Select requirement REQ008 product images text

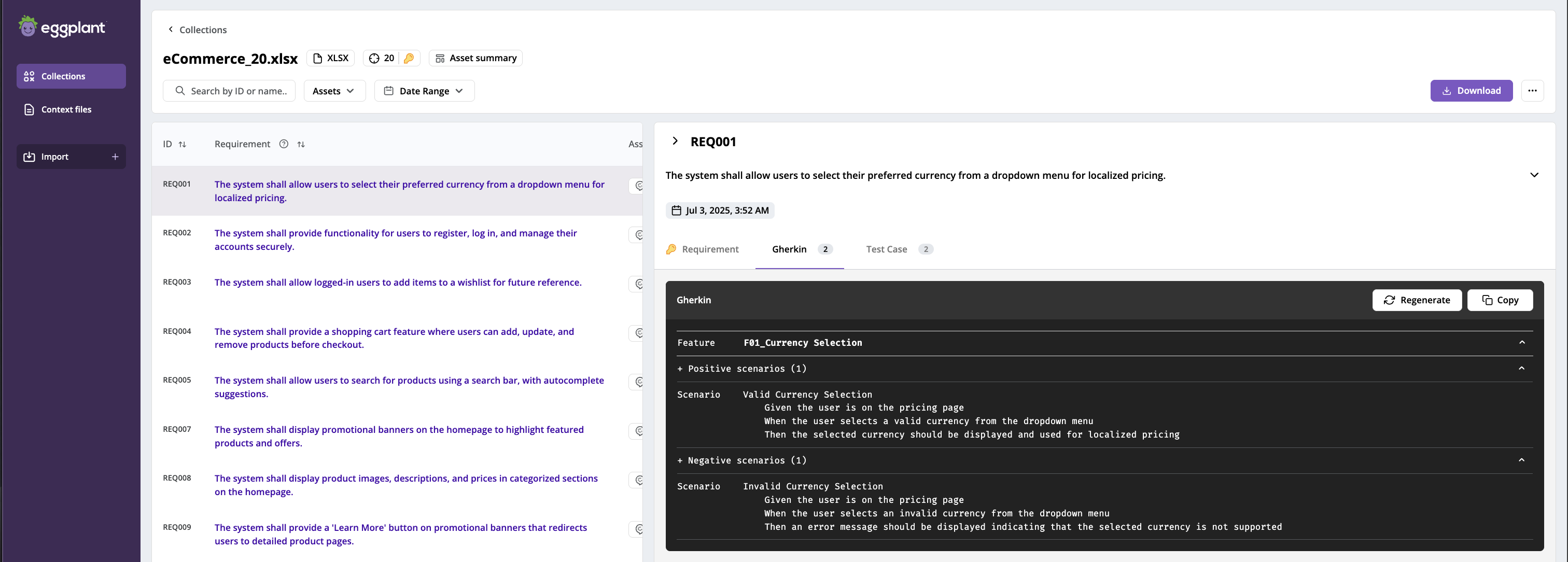pyautogui.click(x=406, y=485)
